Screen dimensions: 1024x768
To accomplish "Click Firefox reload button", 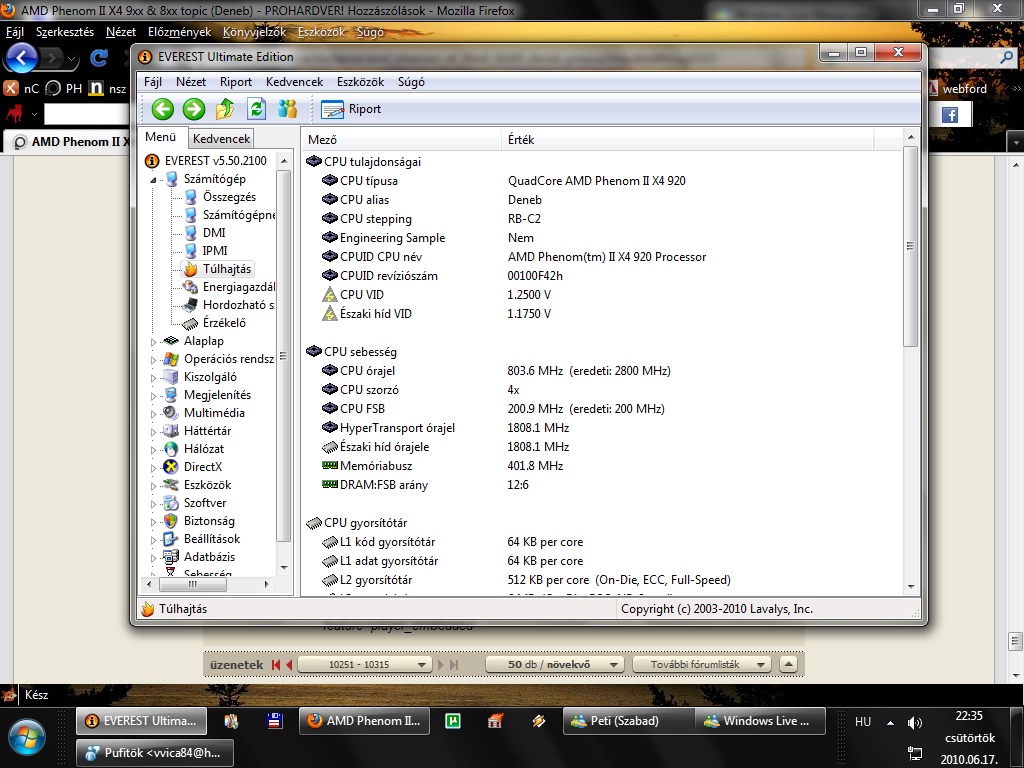I will point(99,58).
